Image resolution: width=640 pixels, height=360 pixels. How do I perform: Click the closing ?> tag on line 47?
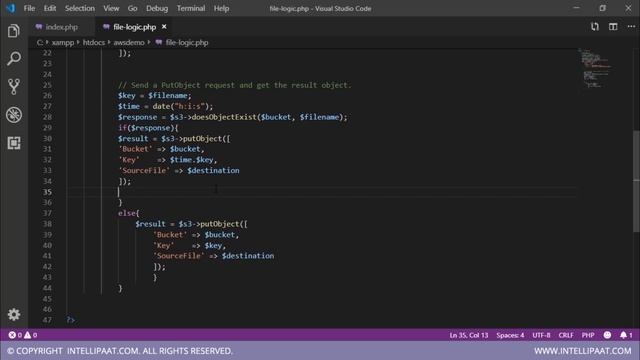click(71, 320)
